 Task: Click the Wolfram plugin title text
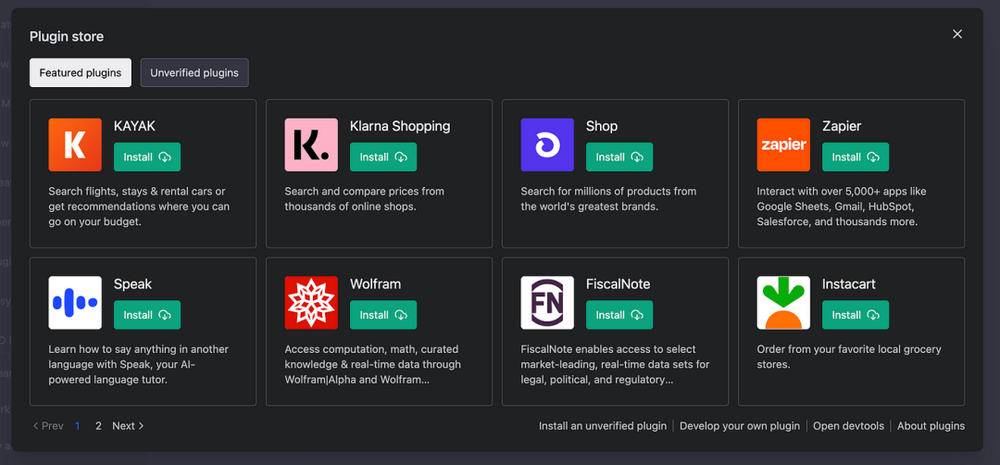pos(376,284)
